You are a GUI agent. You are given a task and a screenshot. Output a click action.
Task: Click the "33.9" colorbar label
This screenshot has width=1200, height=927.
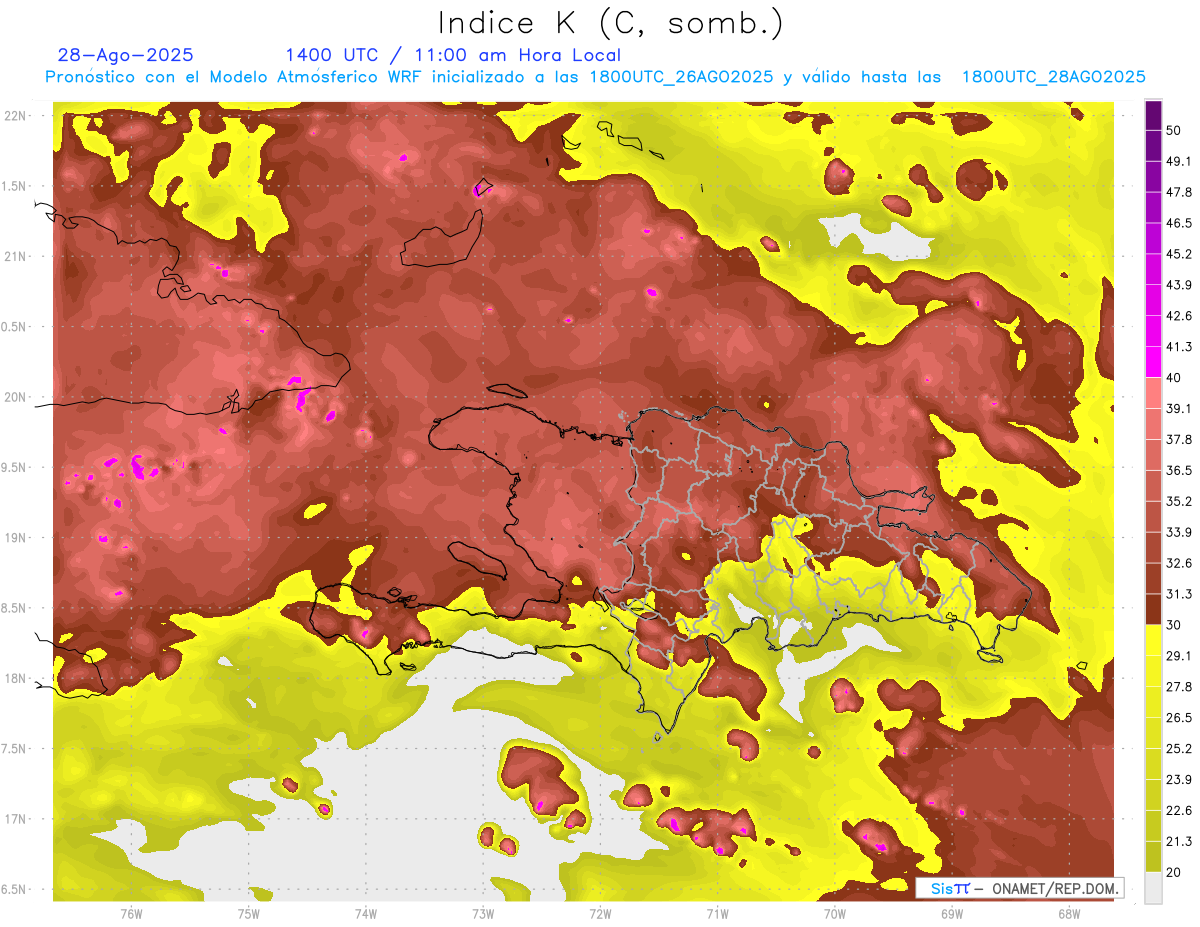coord(1179,532)
